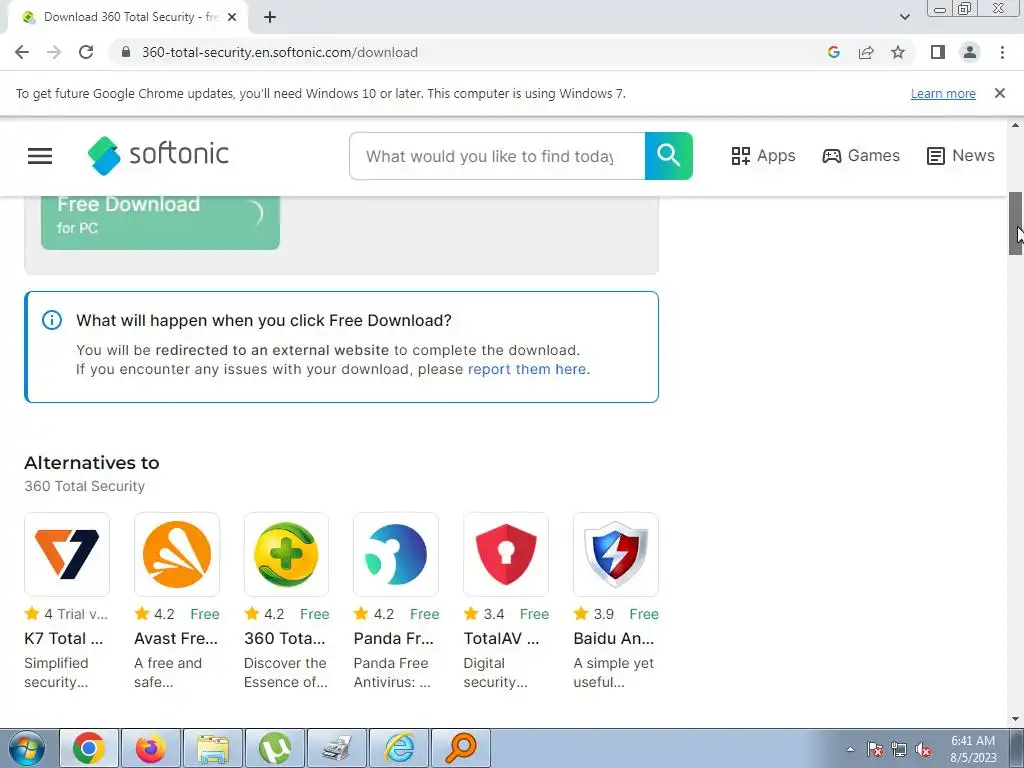The width and height of the screenshot is (1024, 768).
Task: Follow the 'report them here' link
Action: point(527,369)
